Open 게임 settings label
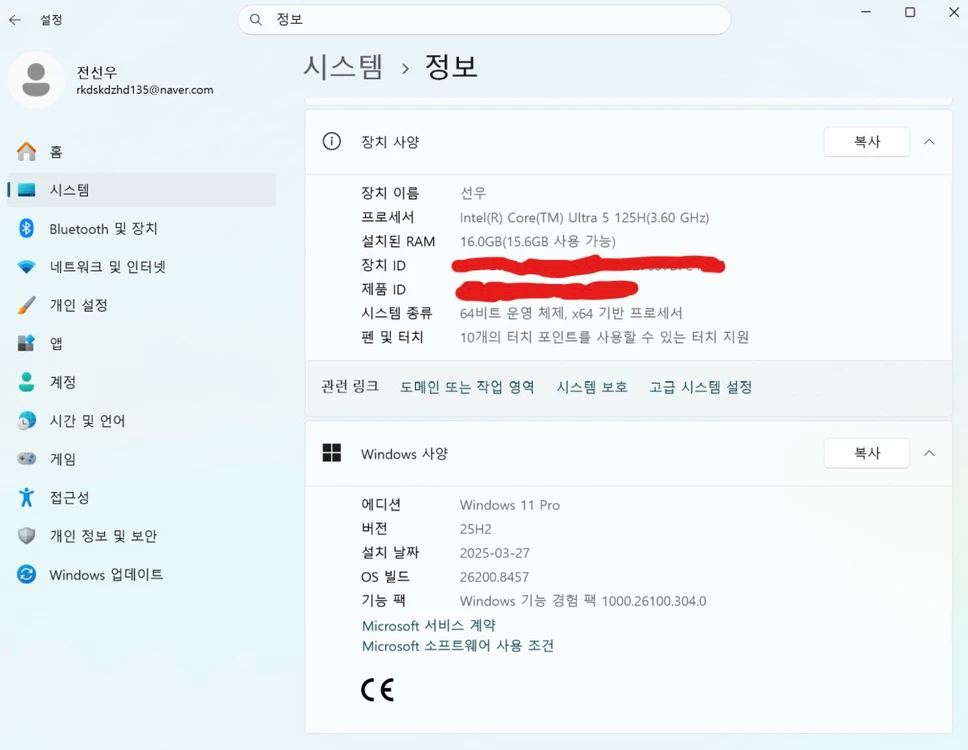Screen dimensions: 968x750 click(x=62, y=459)
